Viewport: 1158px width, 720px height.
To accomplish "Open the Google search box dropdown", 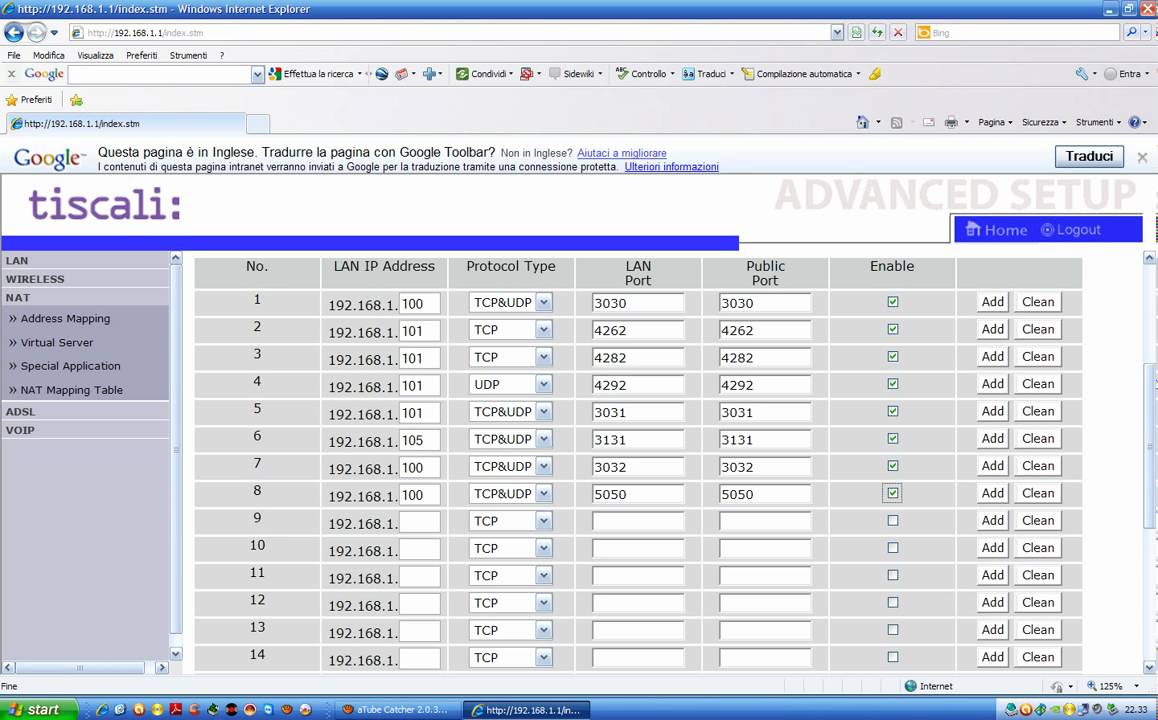I will click(257, 74).
